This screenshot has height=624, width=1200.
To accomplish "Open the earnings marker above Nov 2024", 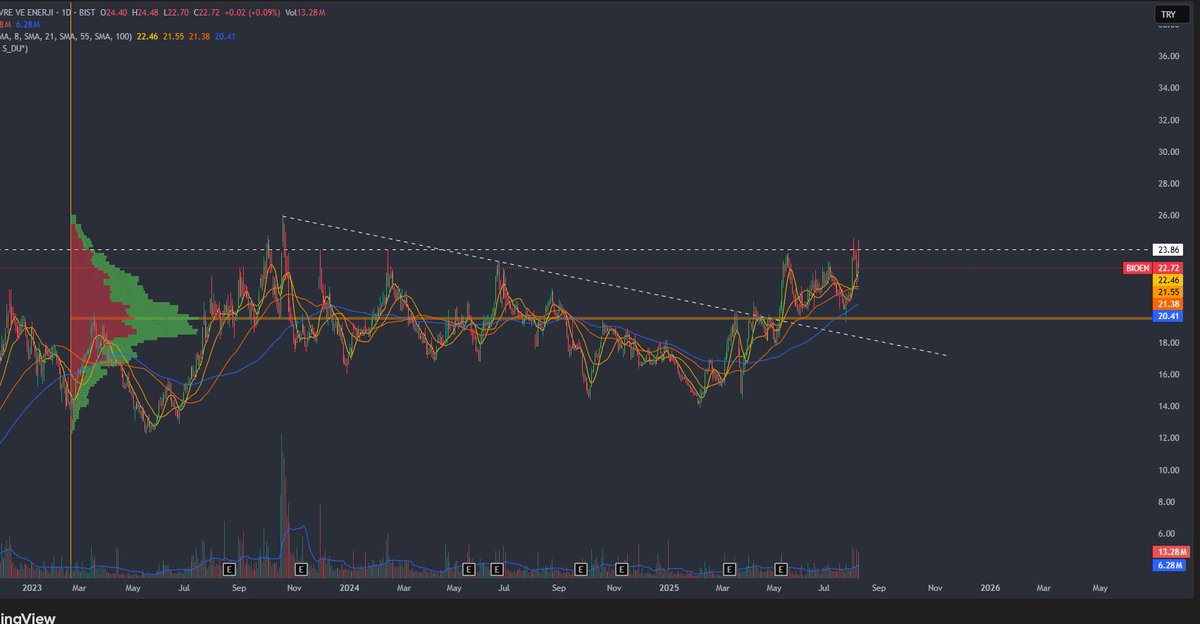I will 620,568.
